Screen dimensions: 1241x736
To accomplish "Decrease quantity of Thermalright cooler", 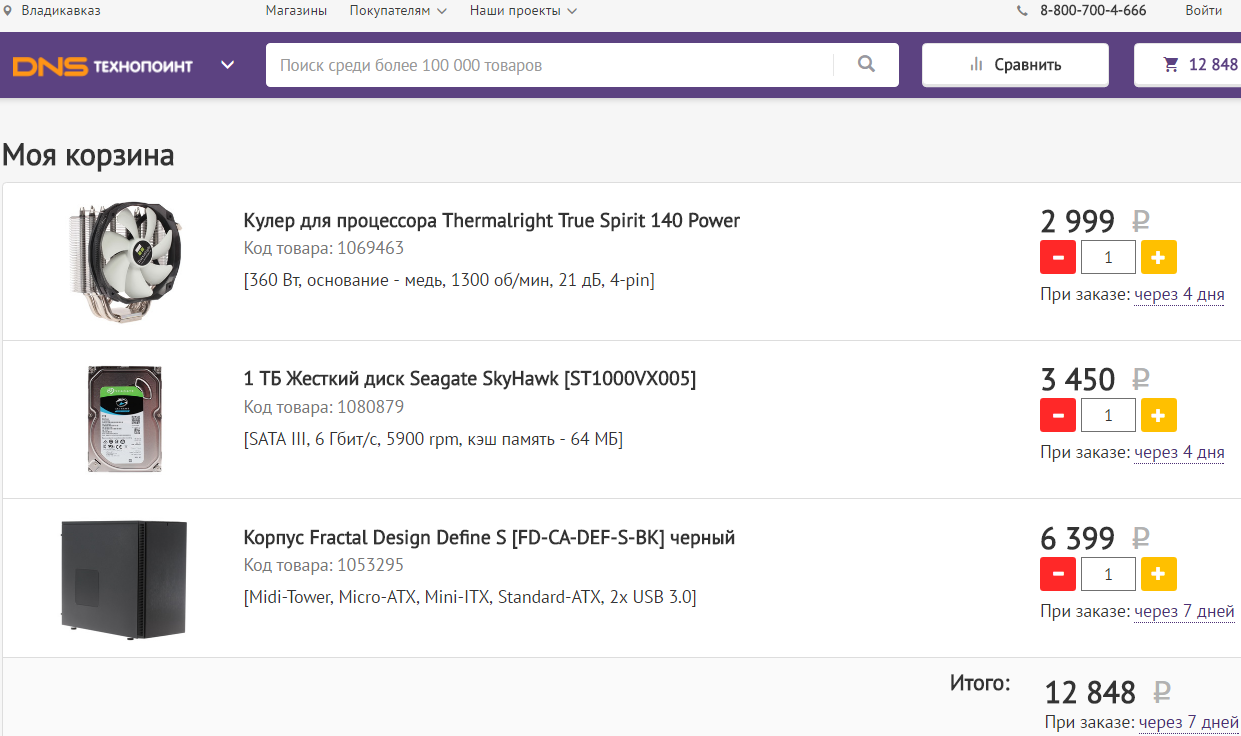I will (x=1058, y=257).
